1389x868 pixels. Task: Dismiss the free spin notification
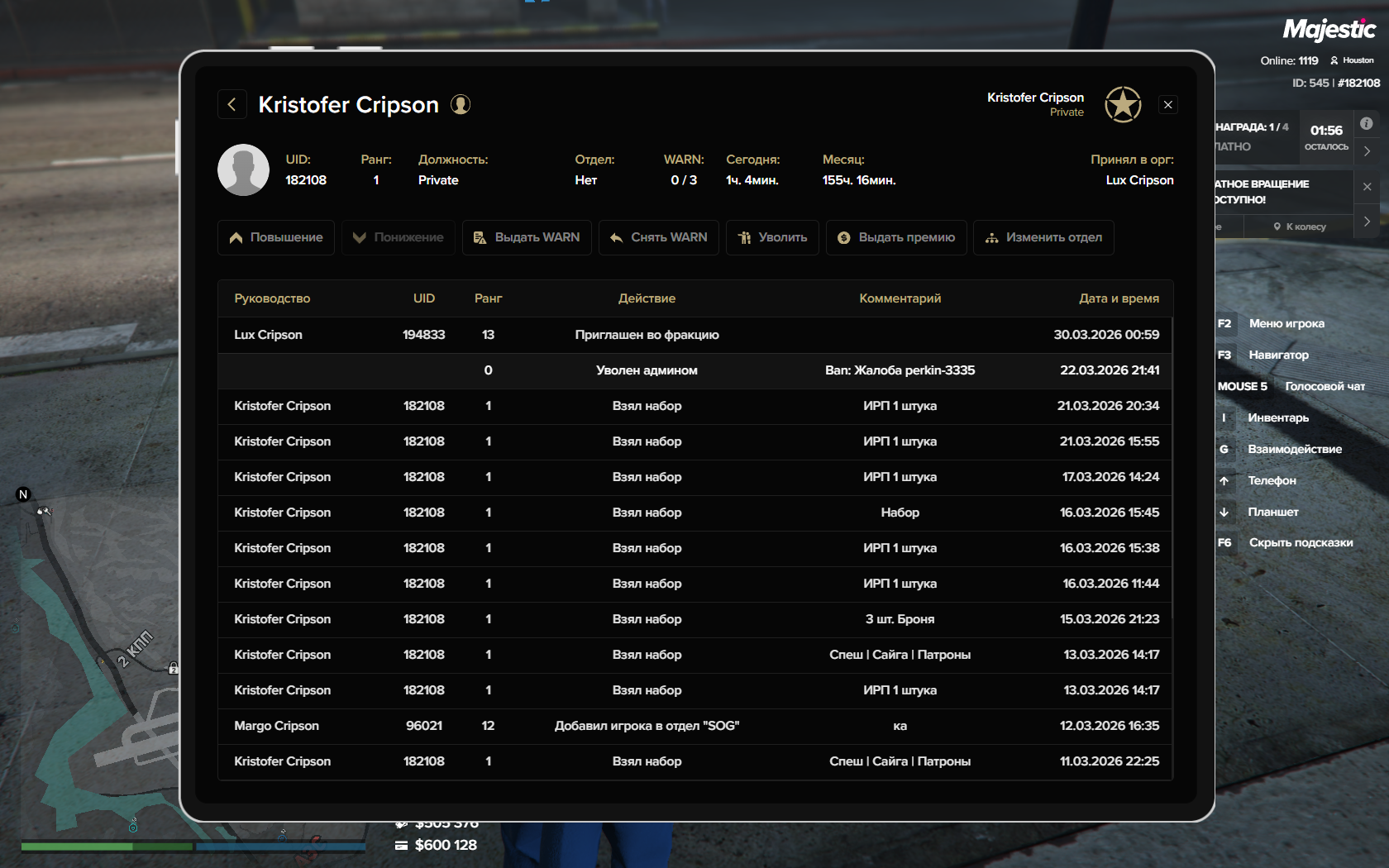click(x=1367, y=187)
